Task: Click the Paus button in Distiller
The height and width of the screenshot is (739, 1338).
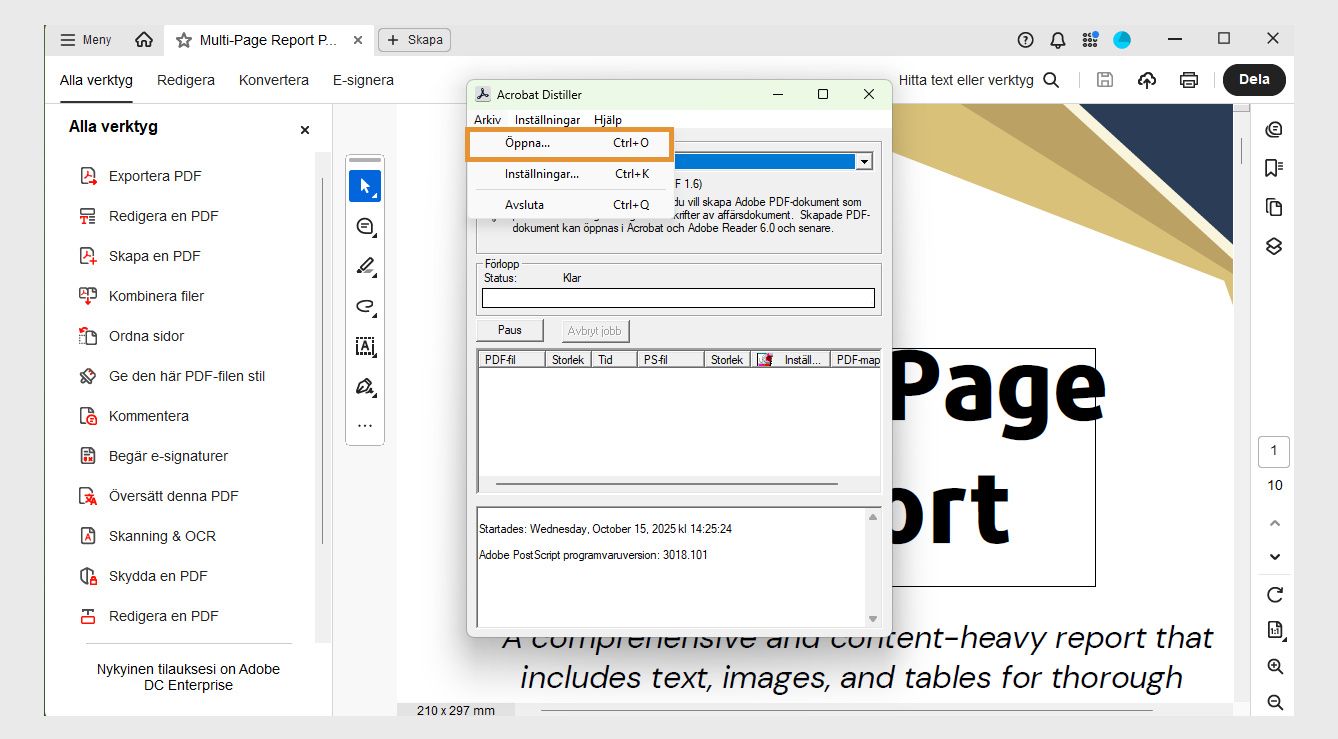Action: (x=510, y=331)
